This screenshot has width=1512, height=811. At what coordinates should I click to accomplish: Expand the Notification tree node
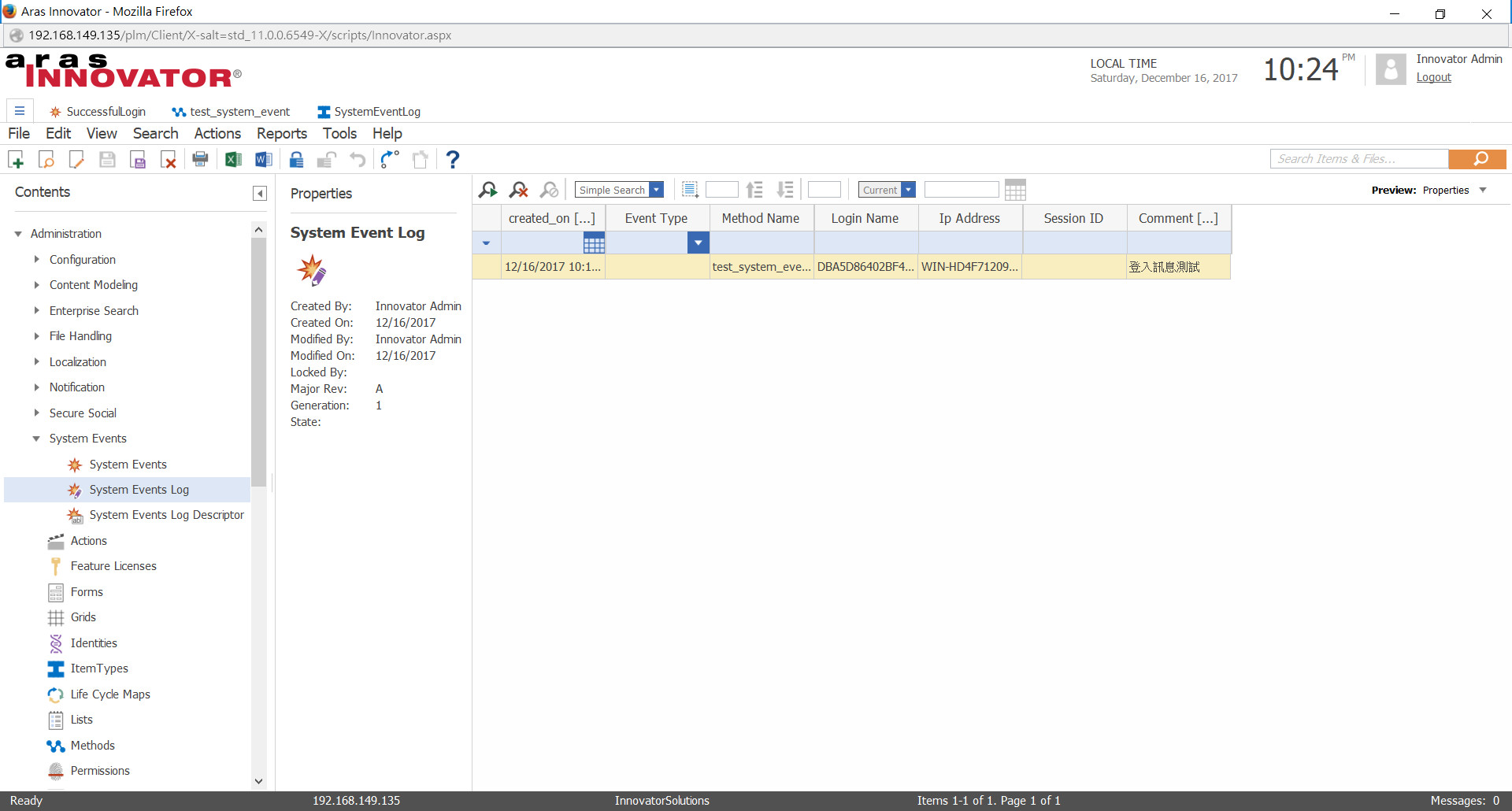(36, 387)
